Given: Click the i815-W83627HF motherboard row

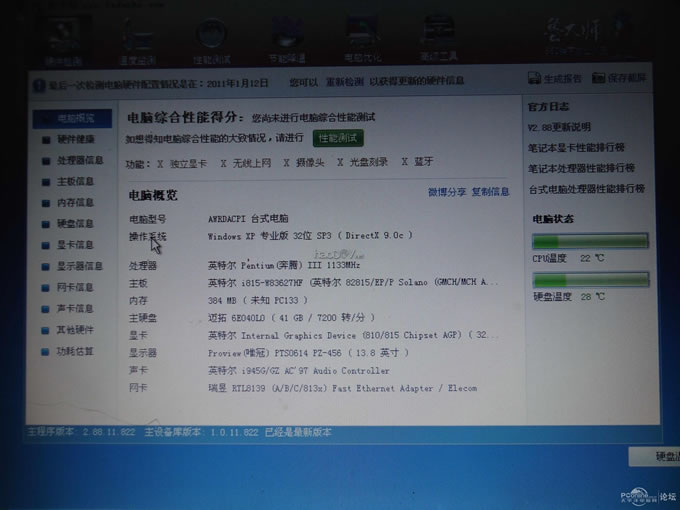Looking at the screenshot, I should click(353, 282).
